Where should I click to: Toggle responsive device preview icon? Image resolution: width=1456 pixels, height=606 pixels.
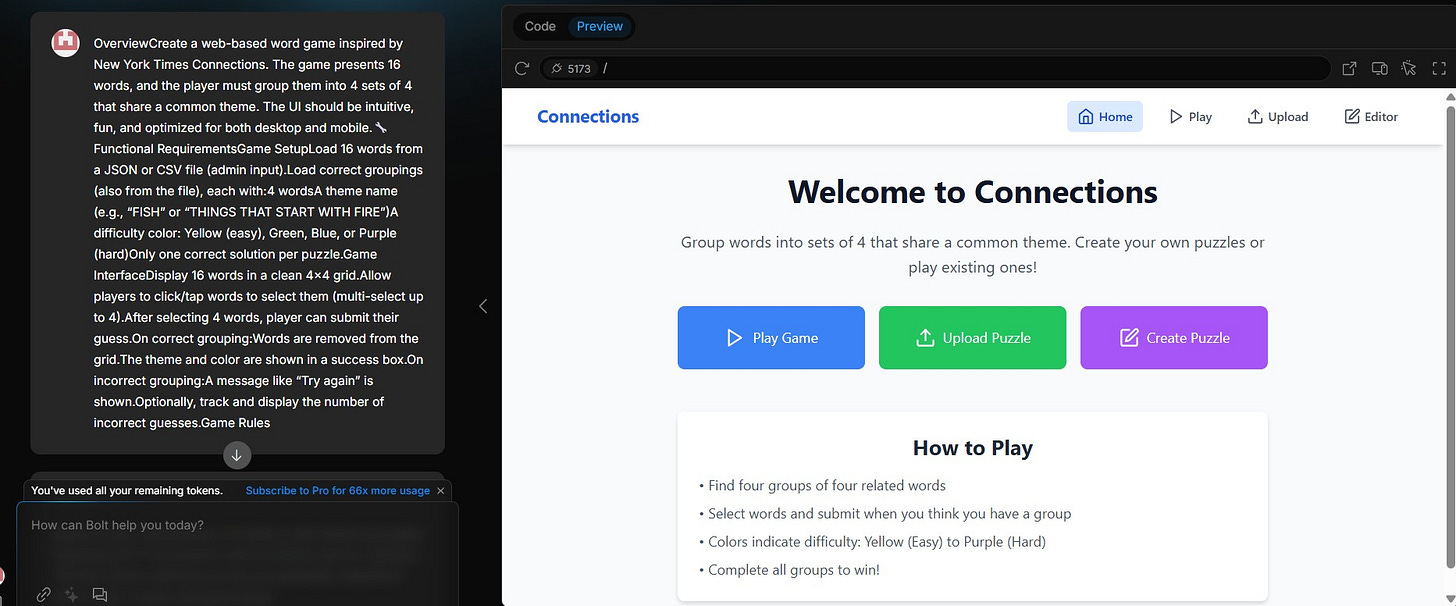(x=1379, y=69)
